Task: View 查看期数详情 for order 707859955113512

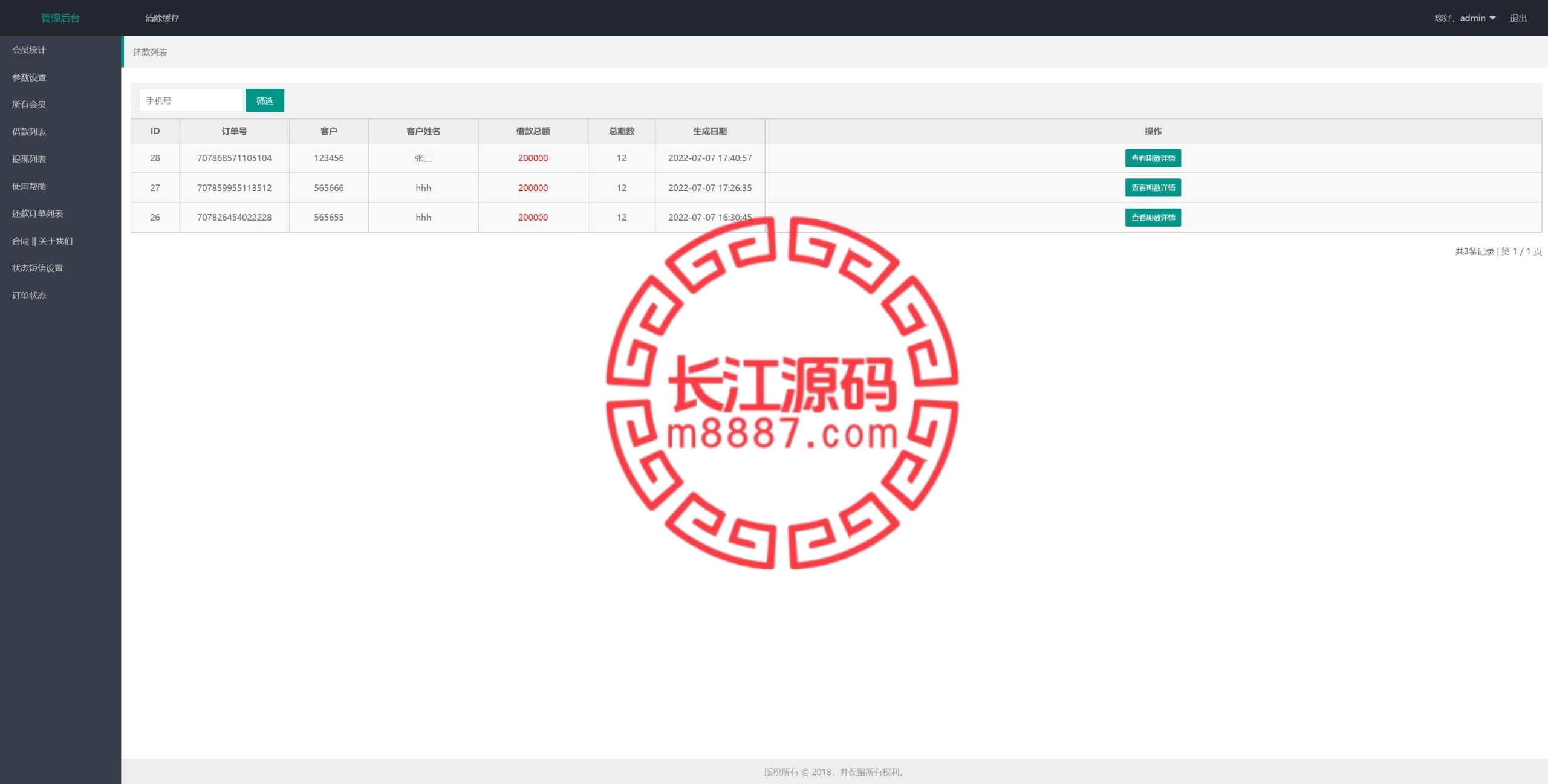Action: click(1153, 188)
